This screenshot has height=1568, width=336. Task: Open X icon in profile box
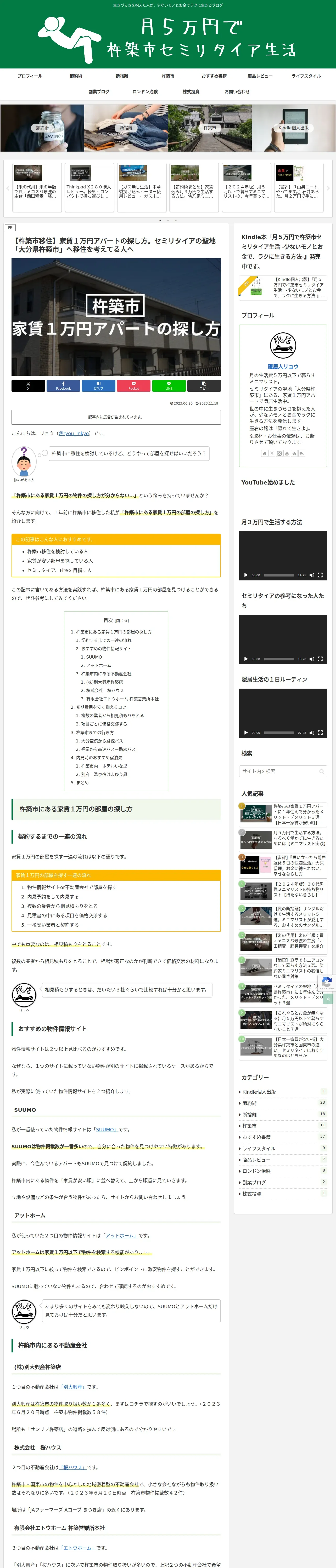coord(271,453)
